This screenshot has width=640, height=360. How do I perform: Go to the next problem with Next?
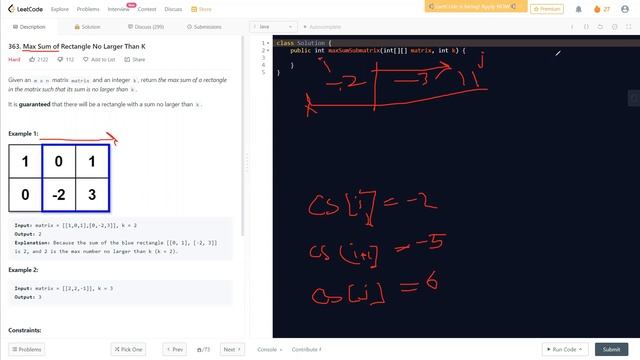click(x=232, y=349)
